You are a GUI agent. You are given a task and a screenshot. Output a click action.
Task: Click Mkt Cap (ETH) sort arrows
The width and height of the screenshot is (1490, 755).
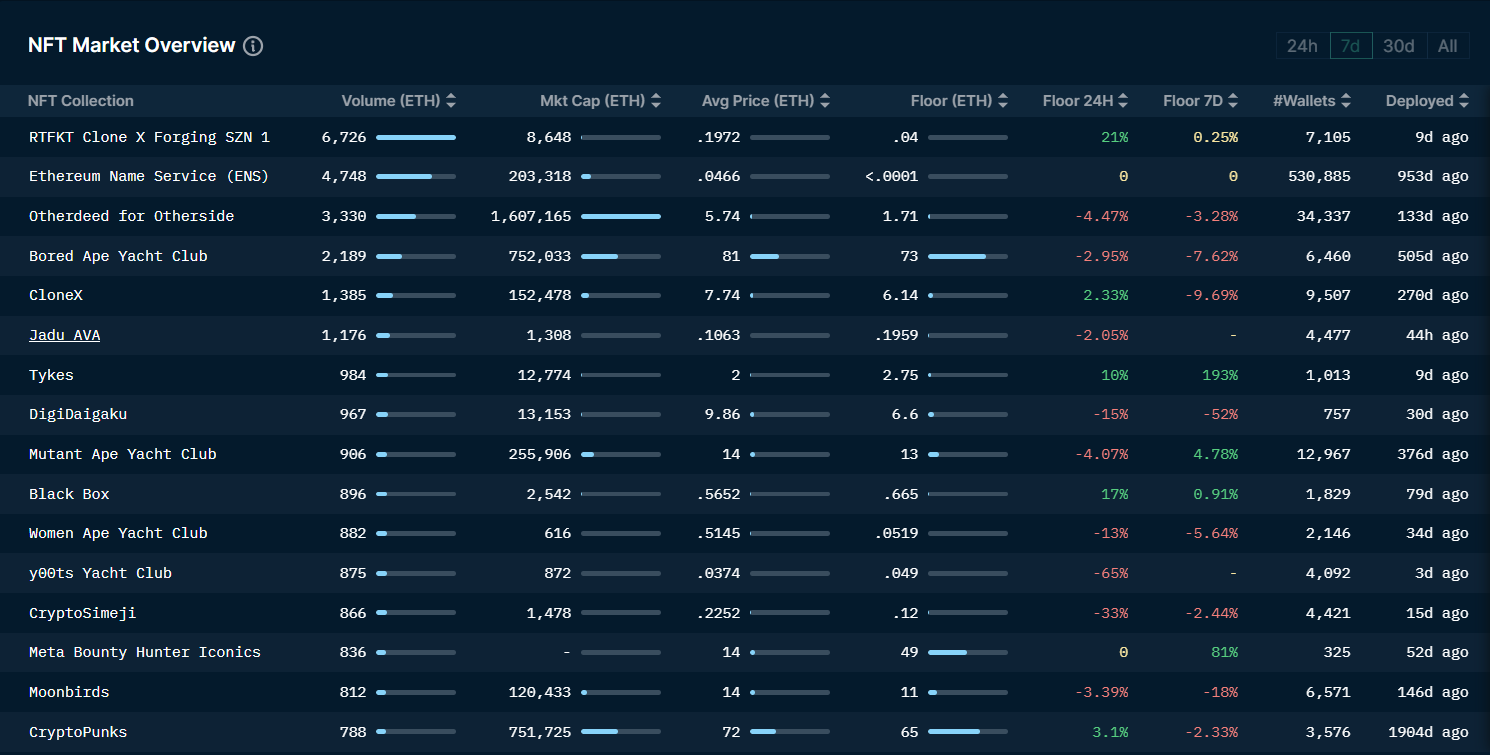pyautogui.click(x=656, y=101)
